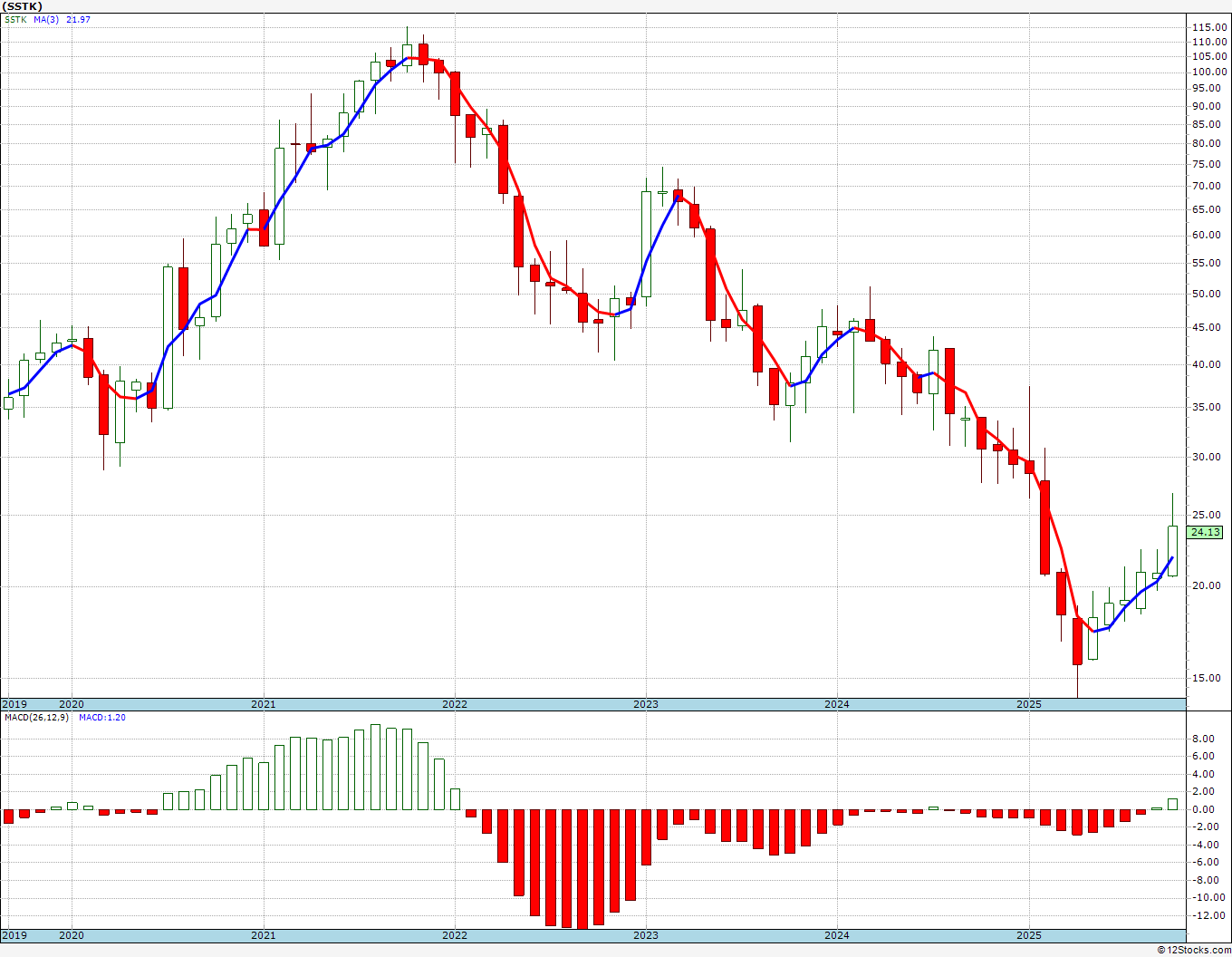Click the 50.00 price axis label
This screenshot has height=957, width=1232.
(x=1208, y=294)
